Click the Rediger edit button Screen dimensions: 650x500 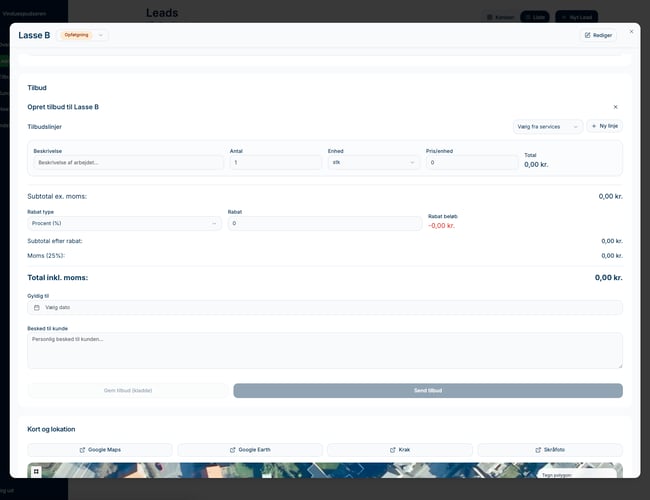598,35
